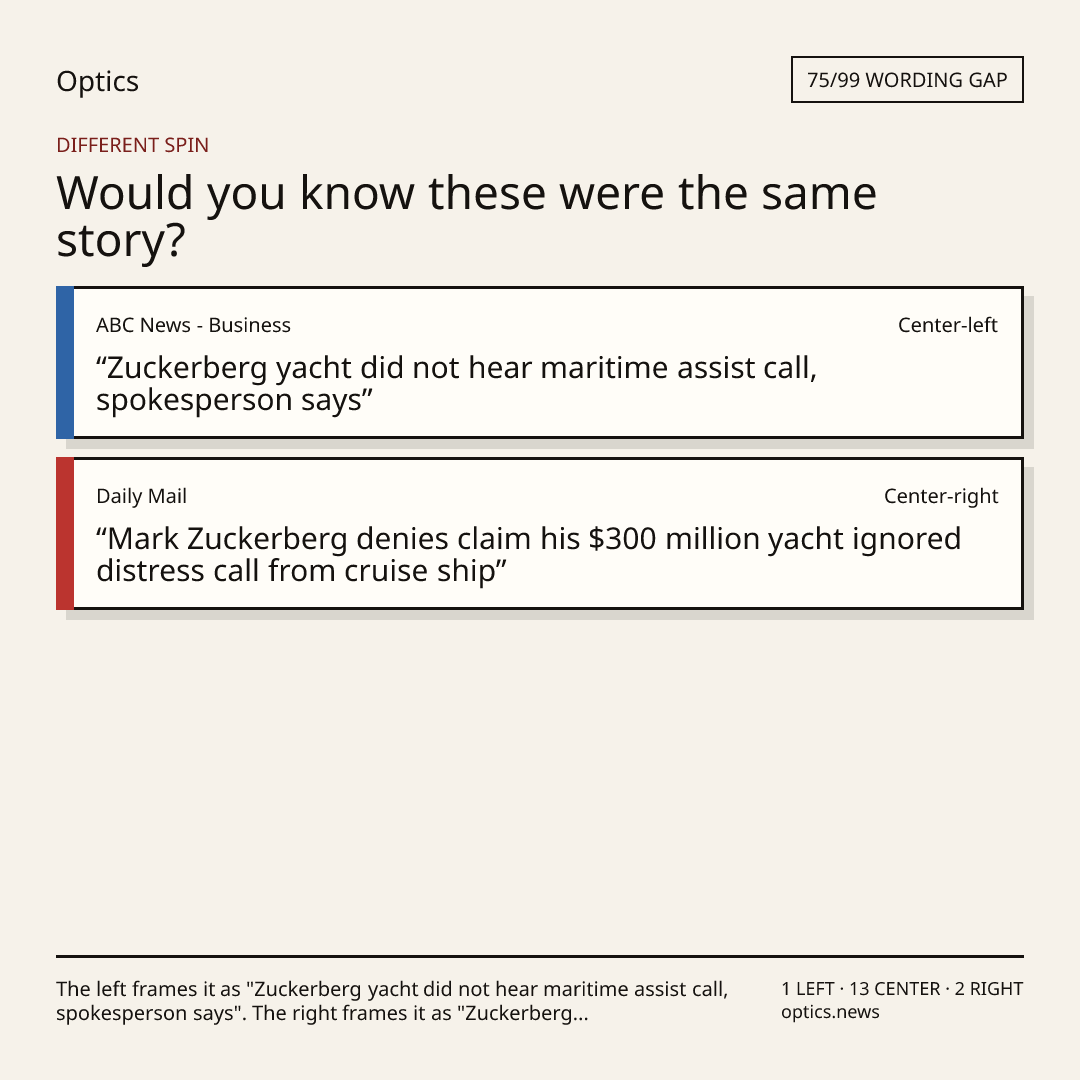The image size is (1080, 1080).
Task: Open the ABC News - Business source label
Action: pyautogui.click(x=194, y=325)
